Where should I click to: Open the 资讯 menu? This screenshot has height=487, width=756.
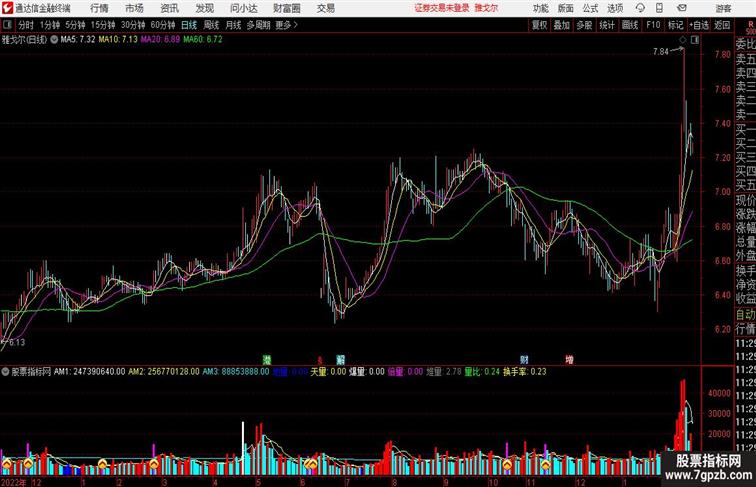coord(169,8)
